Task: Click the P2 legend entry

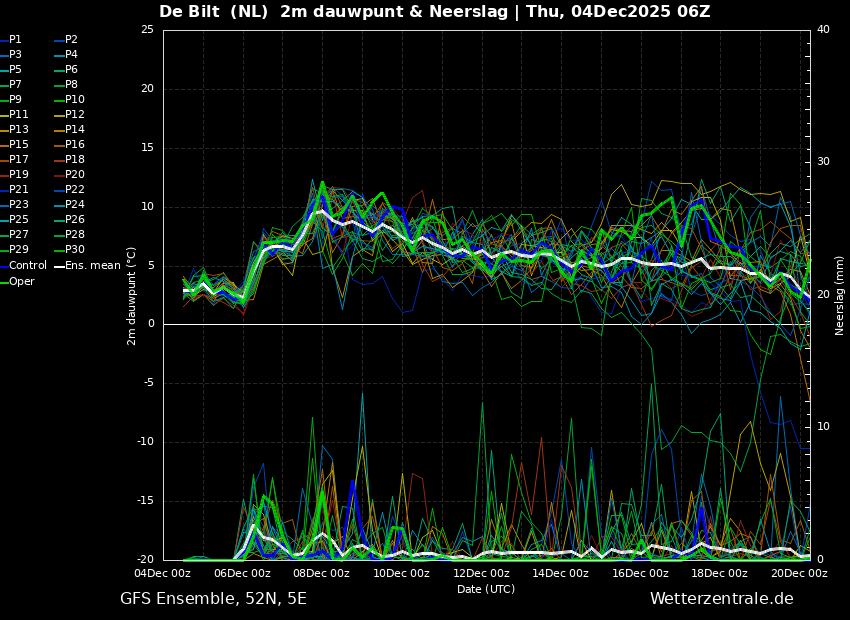Action: point(66,40)
